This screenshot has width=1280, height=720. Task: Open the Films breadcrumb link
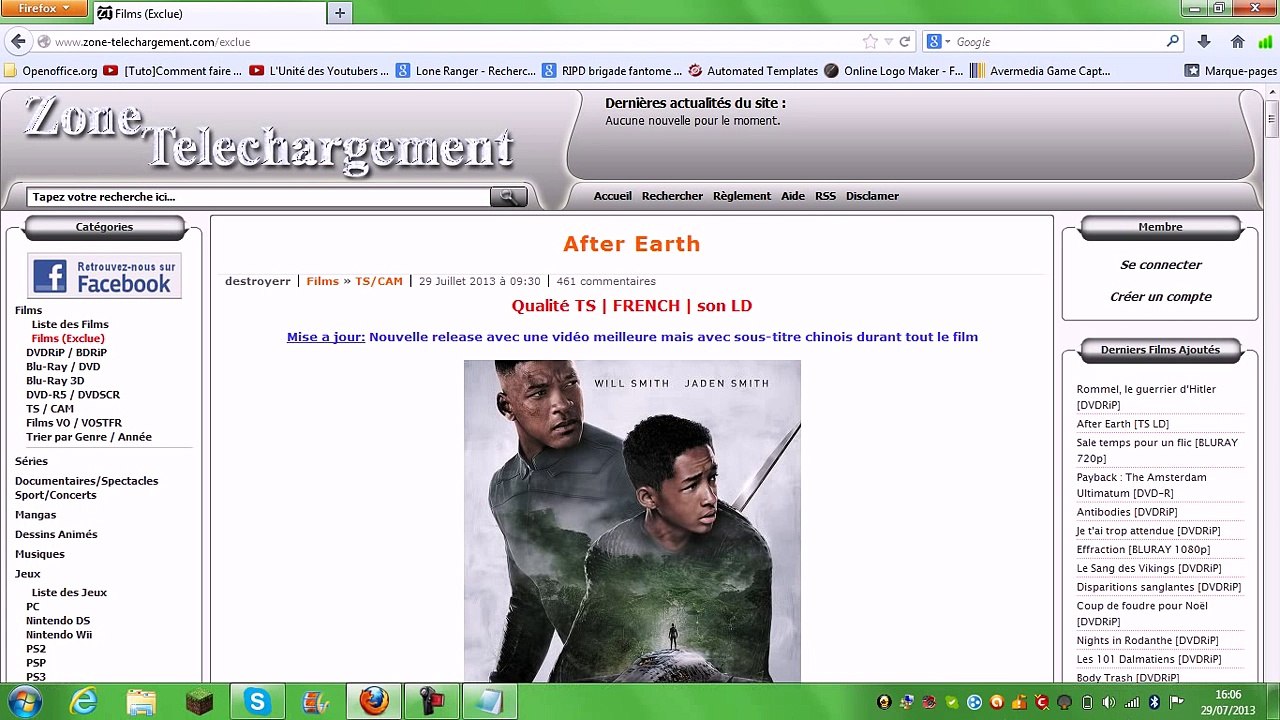pos(322,281)
